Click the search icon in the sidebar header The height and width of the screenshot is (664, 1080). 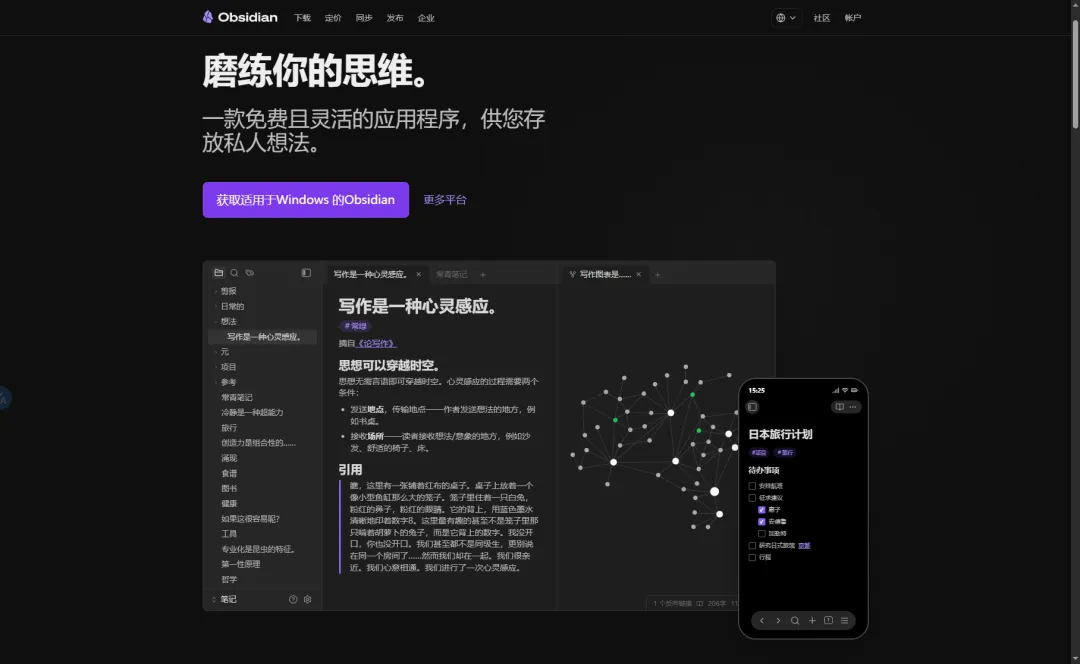(234, 273)
